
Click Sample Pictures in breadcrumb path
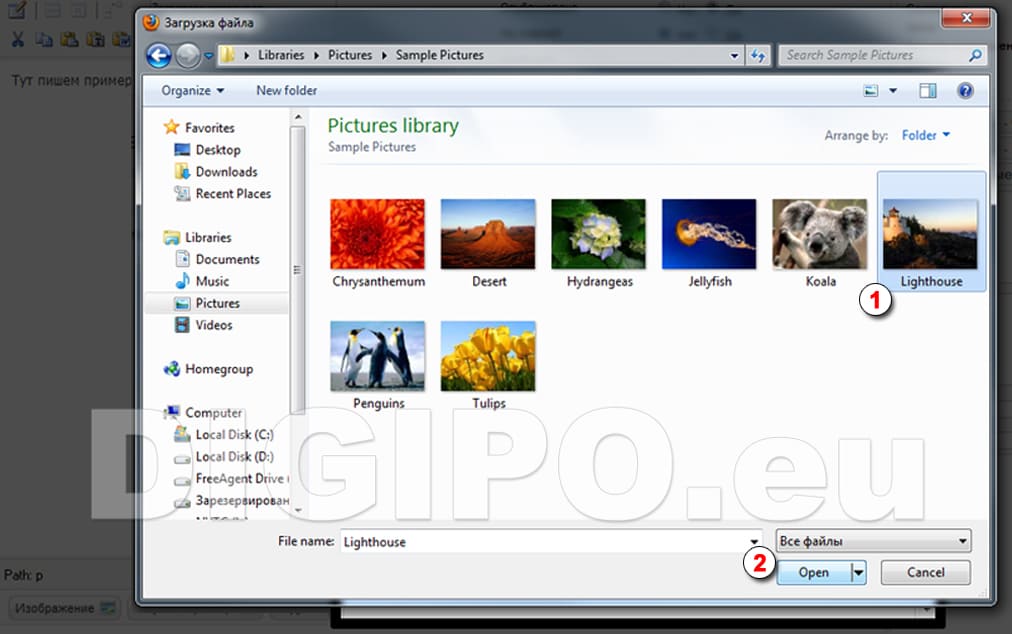[x=439, y=56]
